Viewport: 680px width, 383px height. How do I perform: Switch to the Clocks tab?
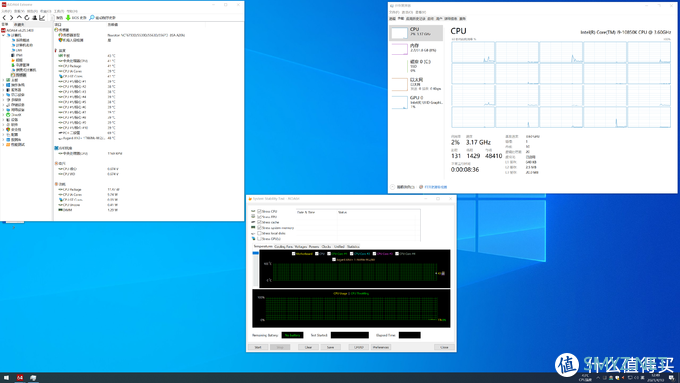point(327,246)
